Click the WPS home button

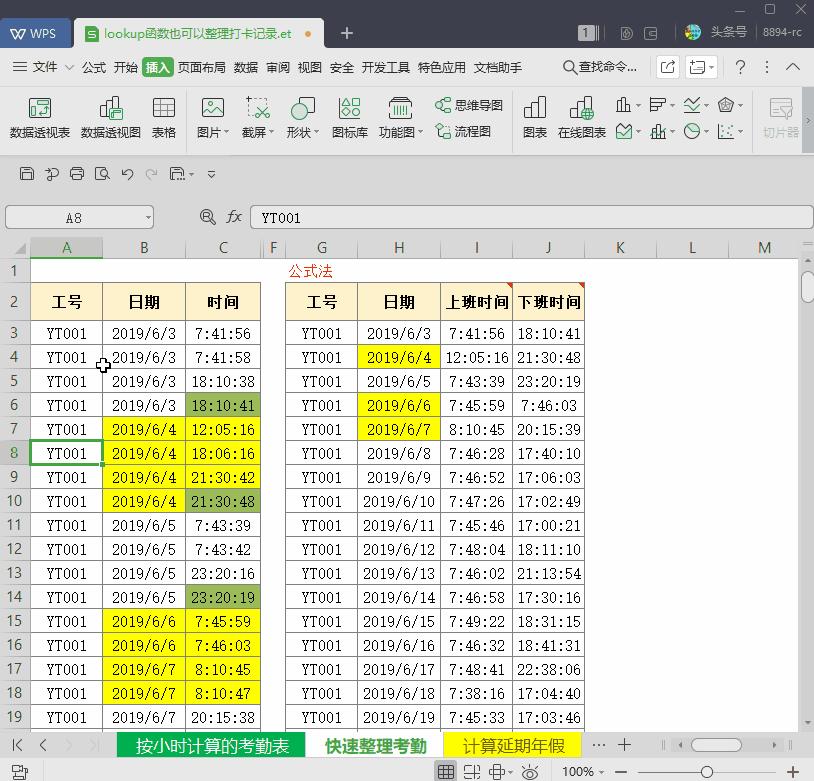click(x=34, y=34)
